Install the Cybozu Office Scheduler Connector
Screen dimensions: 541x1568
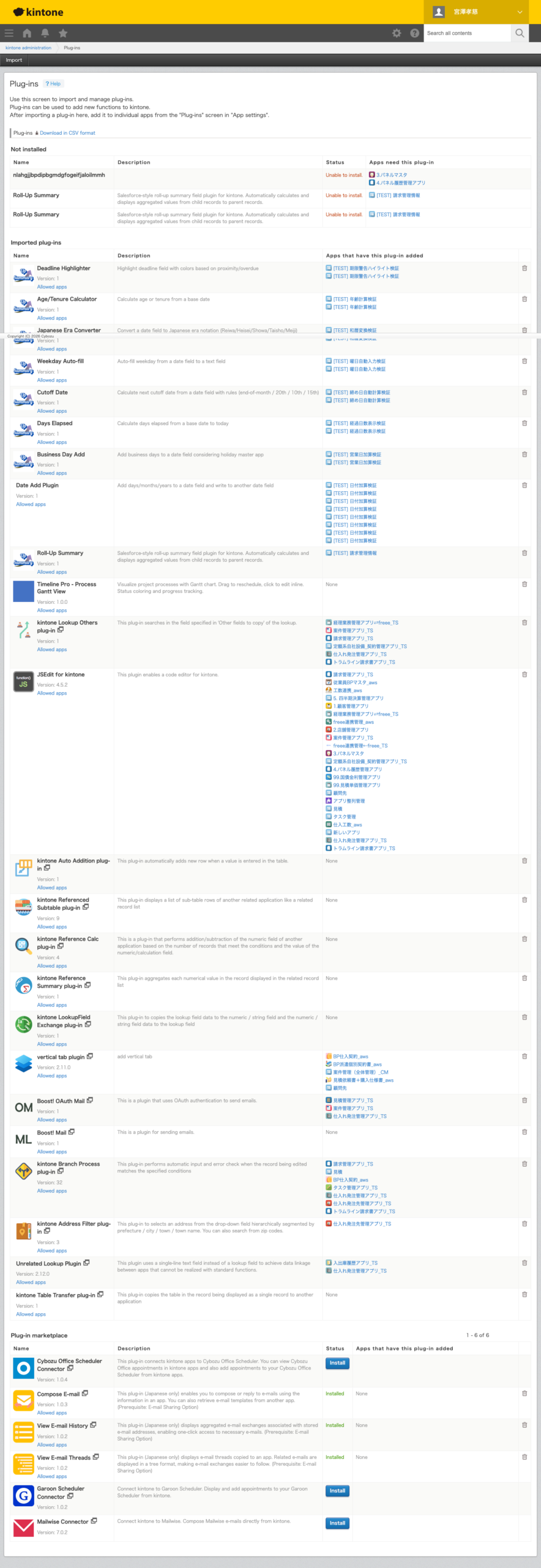337,1363
